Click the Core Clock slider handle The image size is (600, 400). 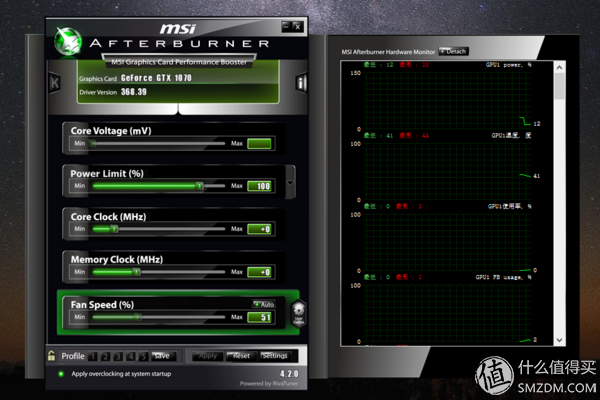coord(114,229)
